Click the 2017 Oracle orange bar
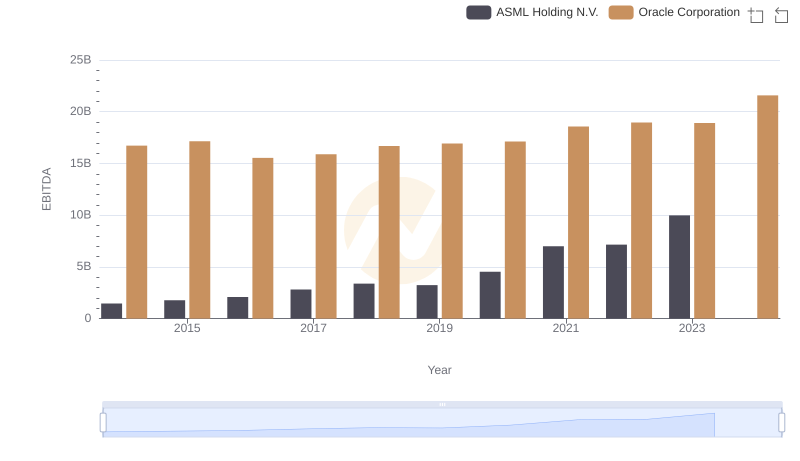800x461 pixels. pos(326,237)
